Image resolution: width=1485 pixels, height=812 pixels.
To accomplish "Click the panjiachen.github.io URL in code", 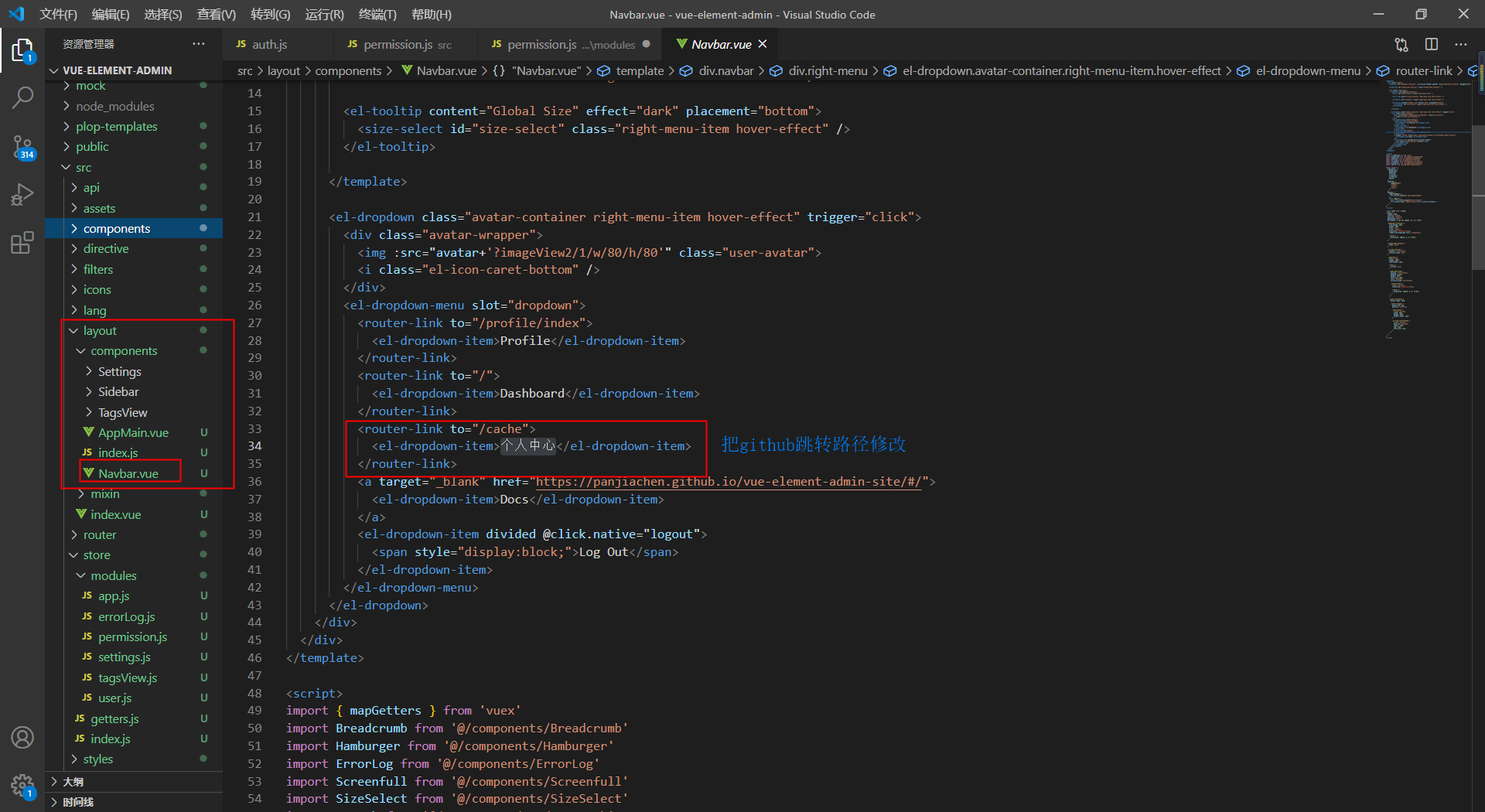I will (729, 481).
